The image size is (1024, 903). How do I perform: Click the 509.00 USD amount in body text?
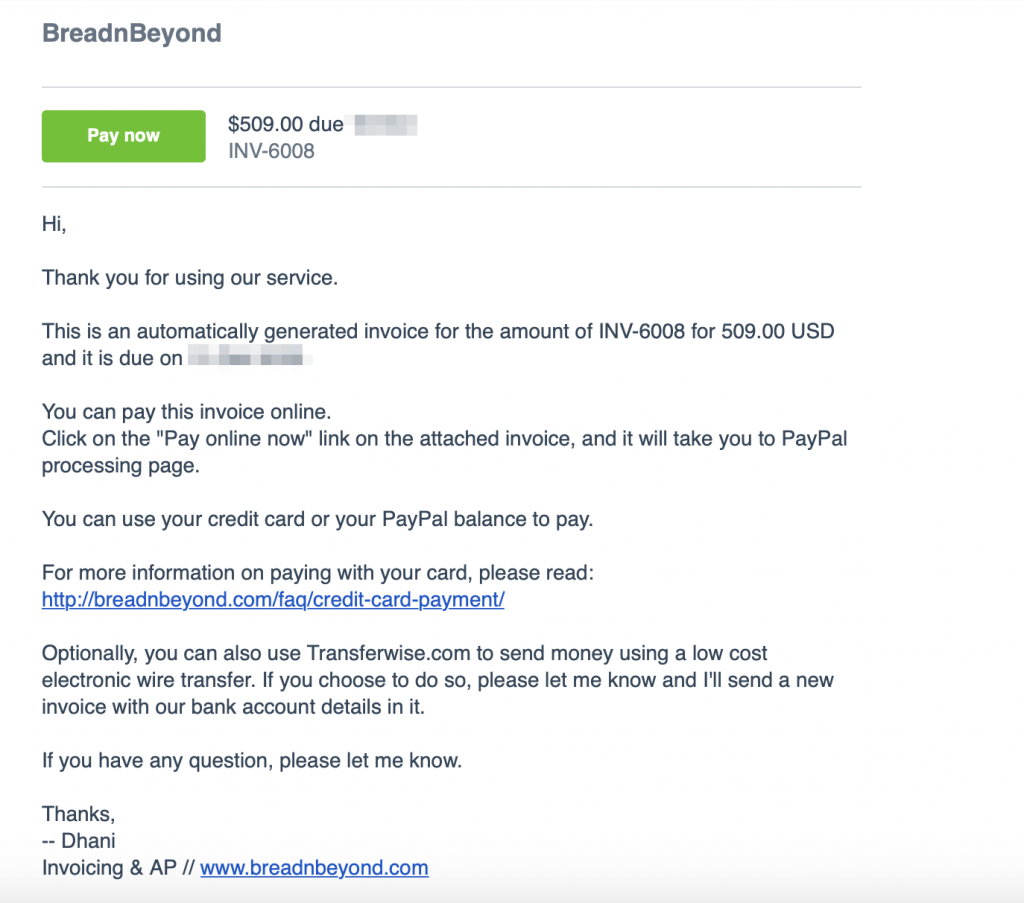776,331
